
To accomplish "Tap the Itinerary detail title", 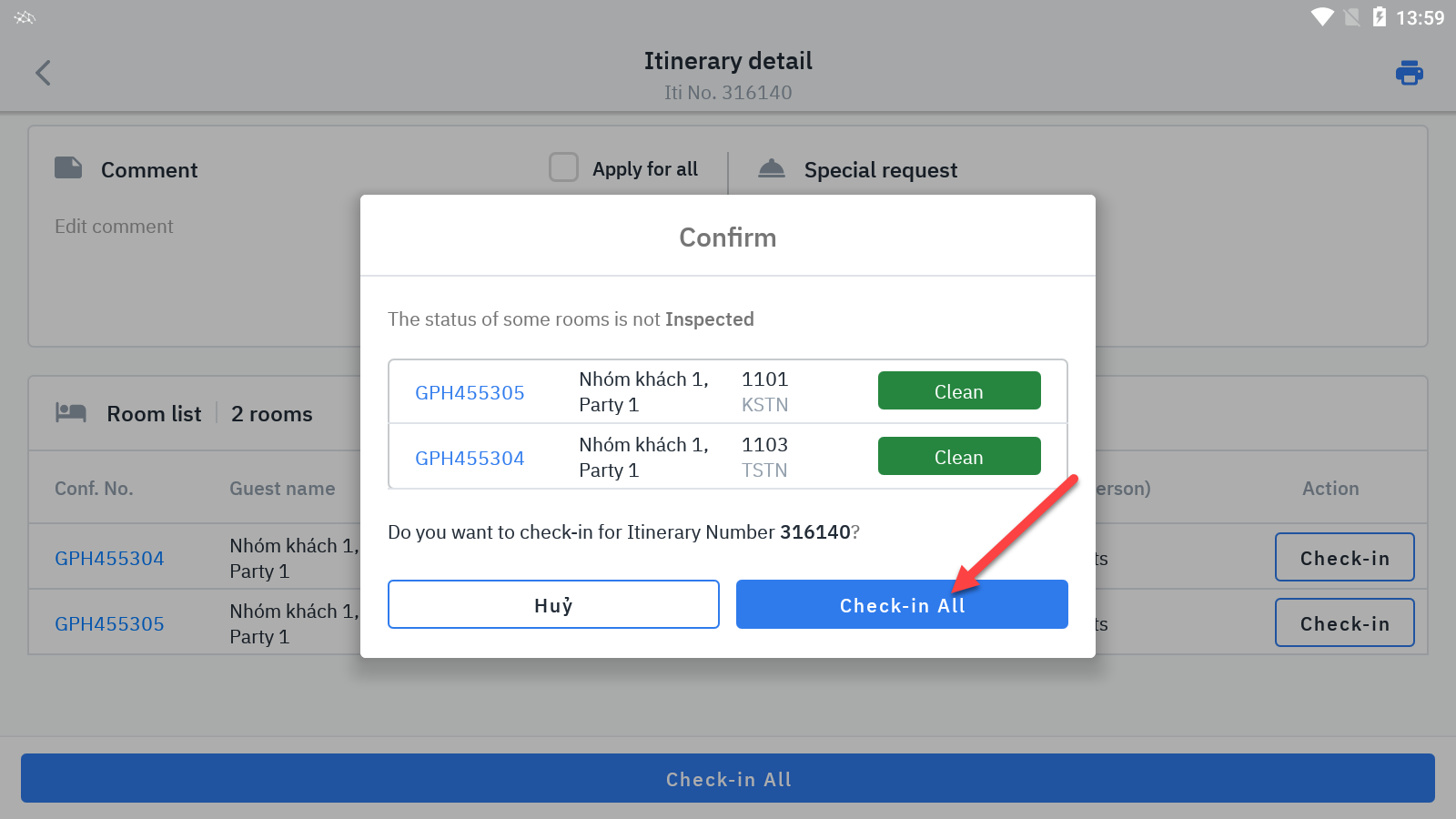I will click(x=728, y=61).
